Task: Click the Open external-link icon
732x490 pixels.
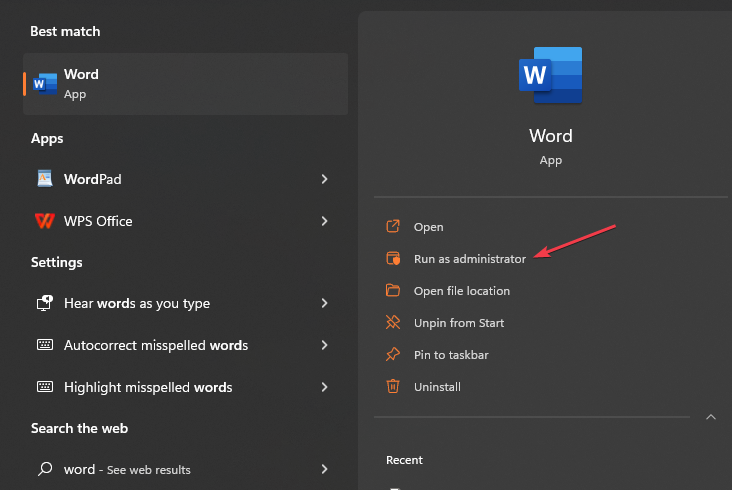Action: [393, 226]
